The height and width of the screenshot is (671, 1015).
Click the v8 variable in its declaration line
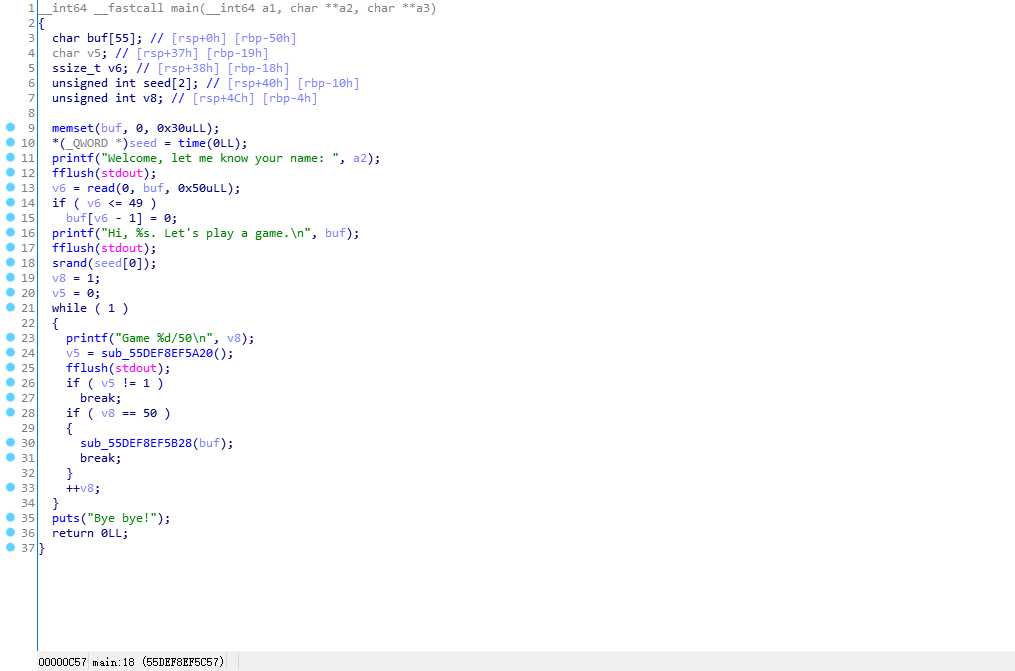(x=150, y=98)
